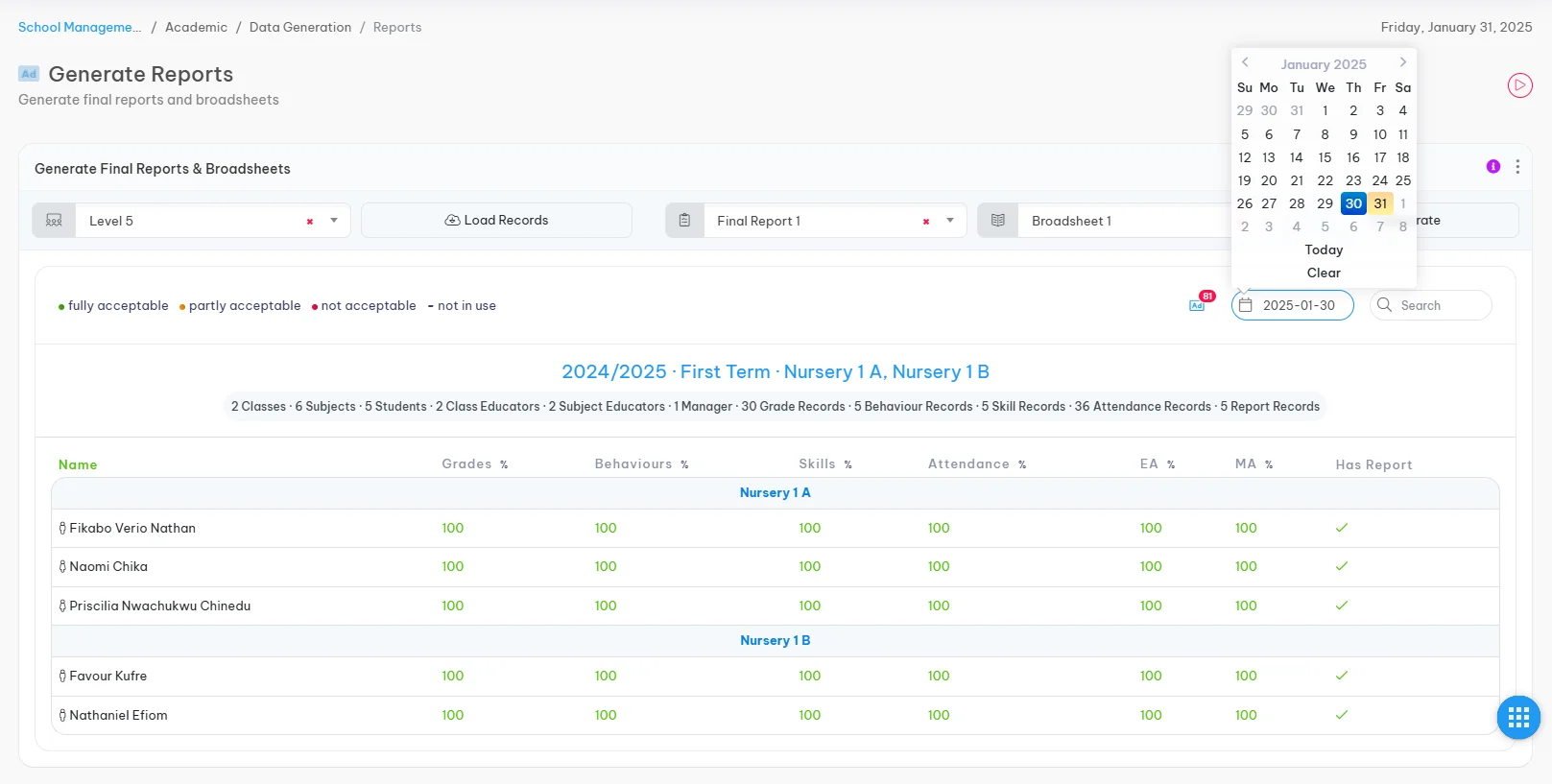Click the play tutorial icon
The height and width of the screenshot is (784, 1552).
coord(1519,85)
